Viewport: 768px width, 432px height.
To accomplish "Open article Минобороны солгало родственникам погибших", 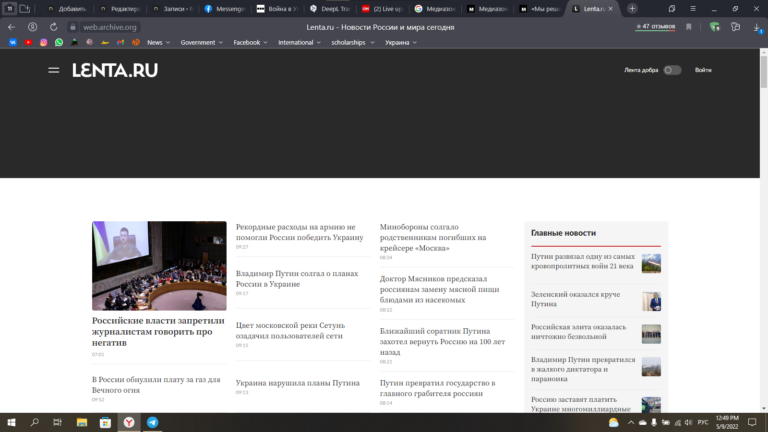I will coord(433,238).
